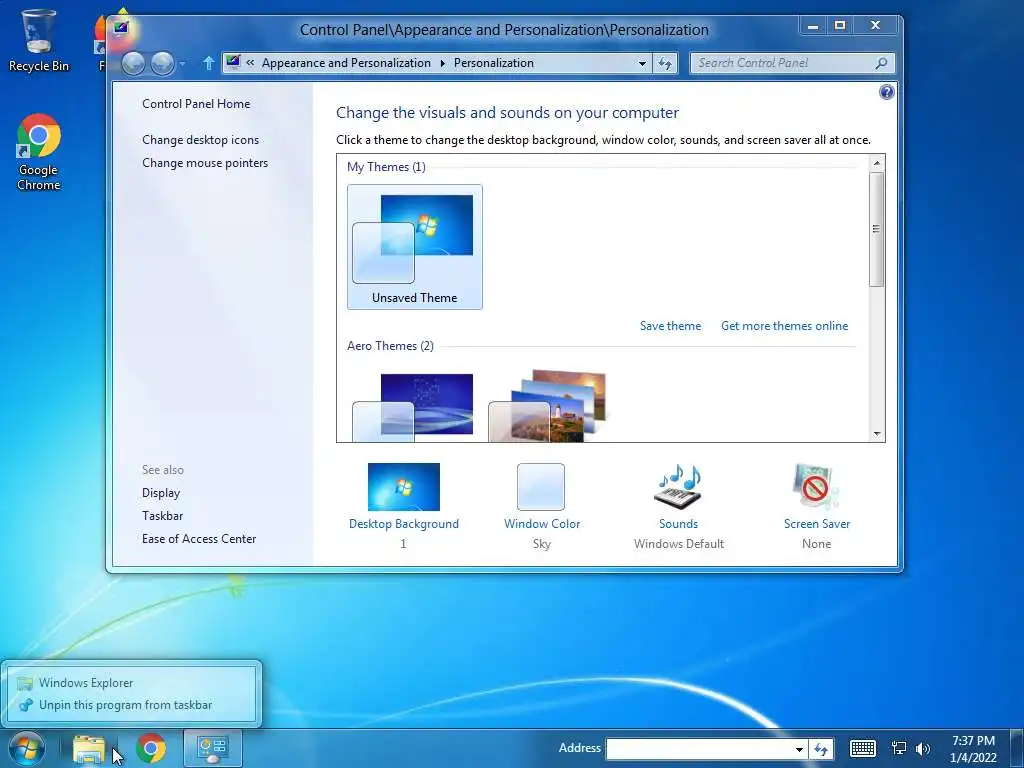Expand the address path dropdown
Viewport: 1024px width, 768px height.
642,63
